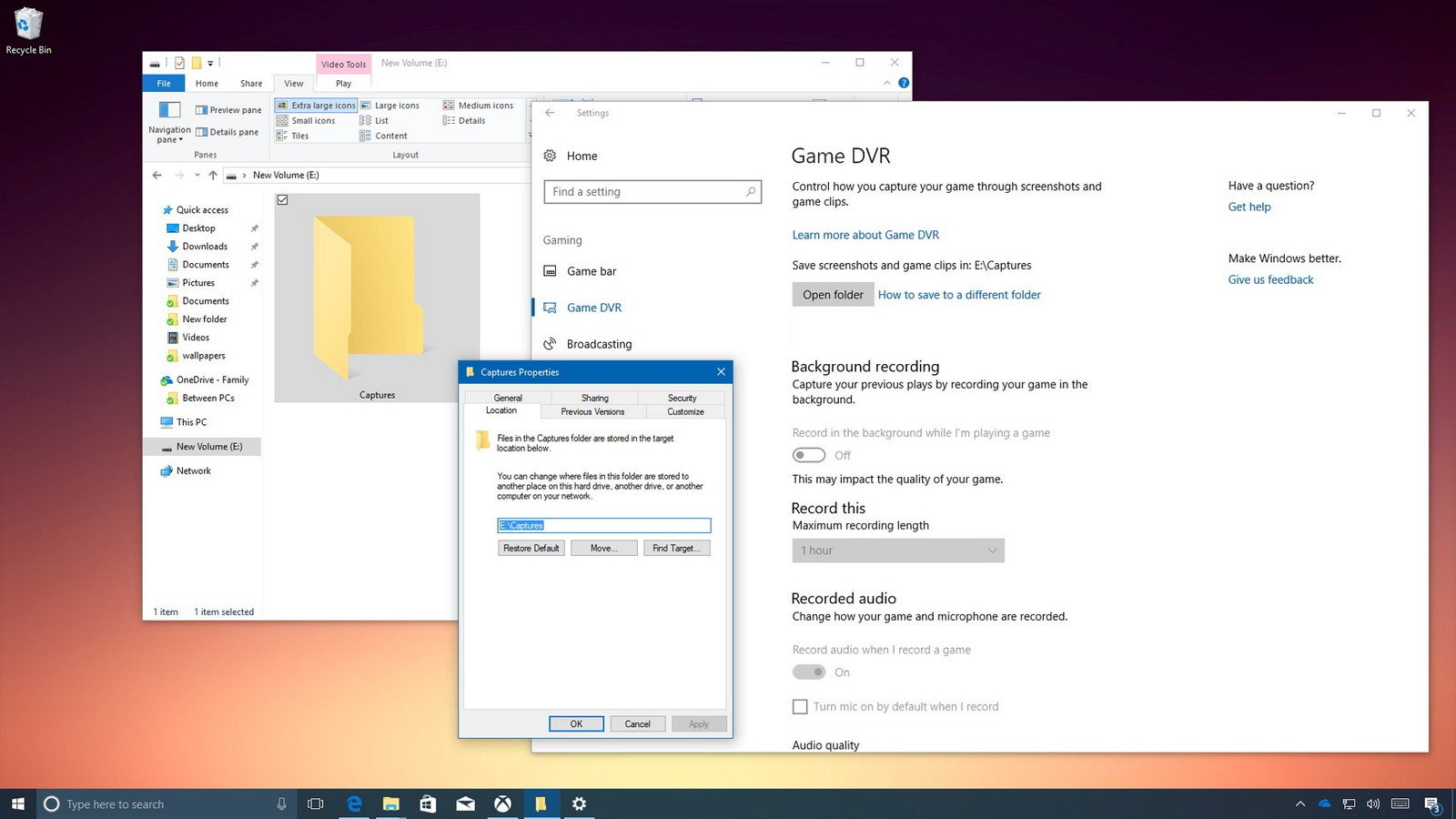1456x819 pixels.
Task: Toggle on background recording while playing
Action: 808,454
